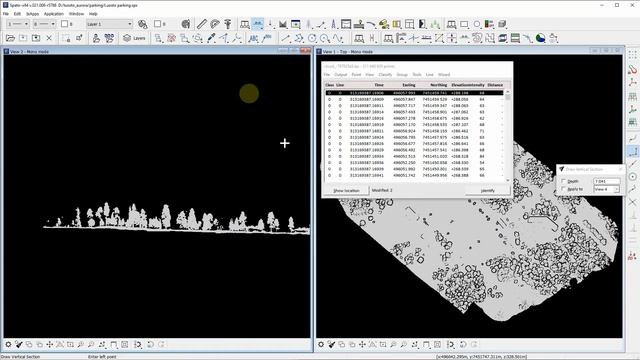Open the Edit menu
The height and width of the screenshot is (360, 640).
coord(17,14)
